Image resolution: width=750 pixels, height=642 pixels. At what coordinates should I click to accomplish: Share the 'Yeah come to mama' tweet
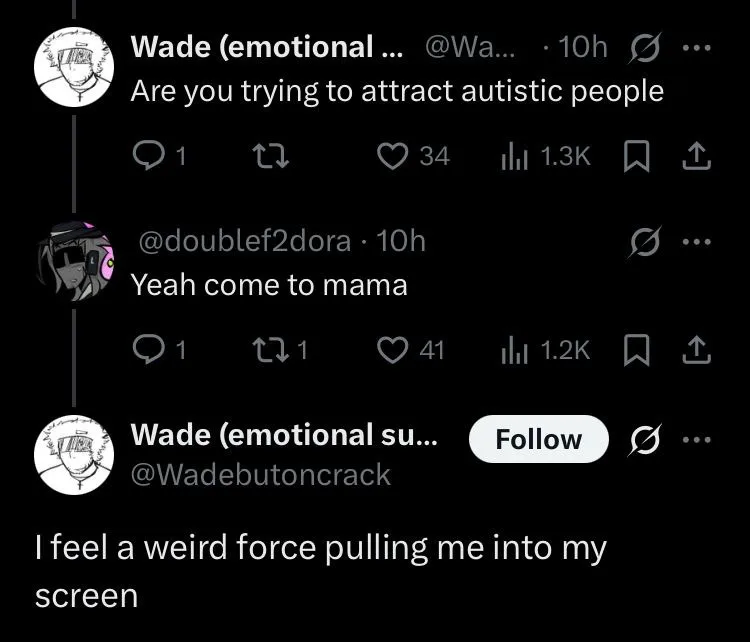click(x=696, y=350)
